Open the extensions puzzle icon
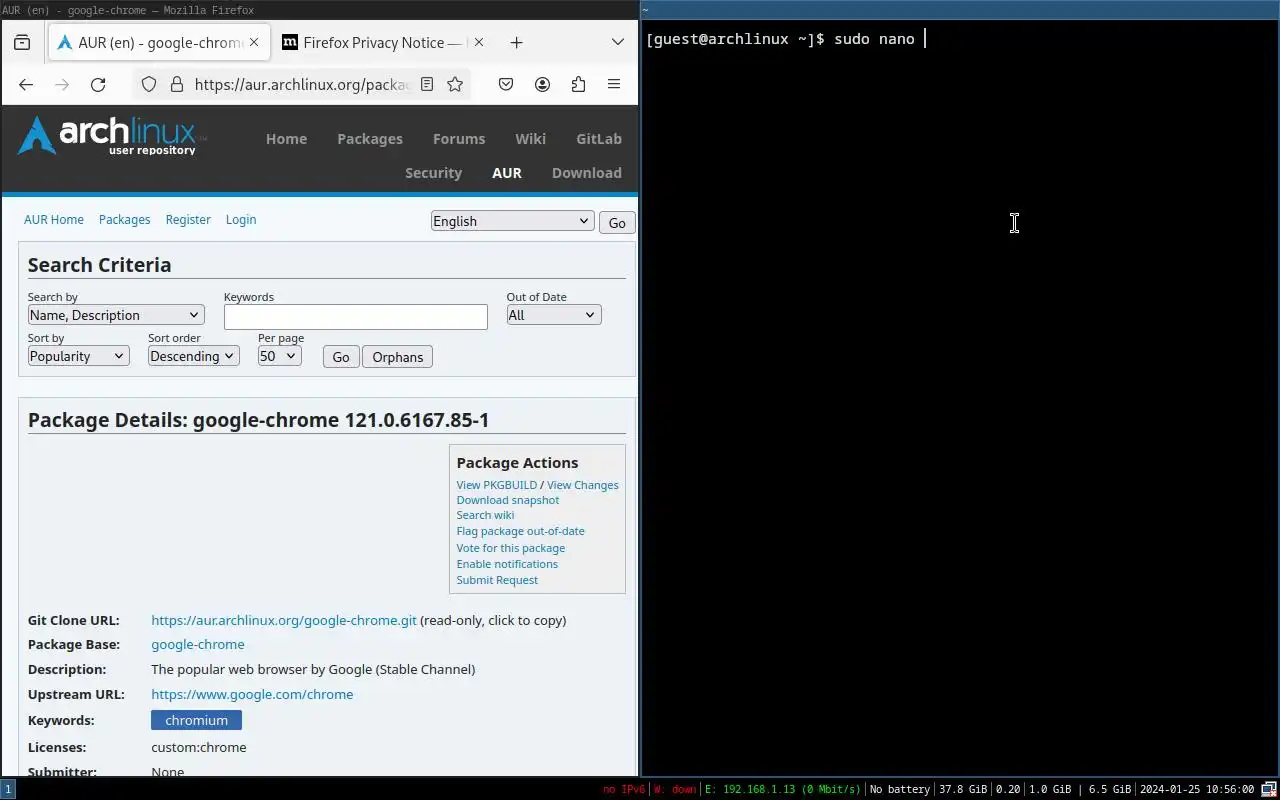Screen dimensions: 1280x800 click(578, 85)
